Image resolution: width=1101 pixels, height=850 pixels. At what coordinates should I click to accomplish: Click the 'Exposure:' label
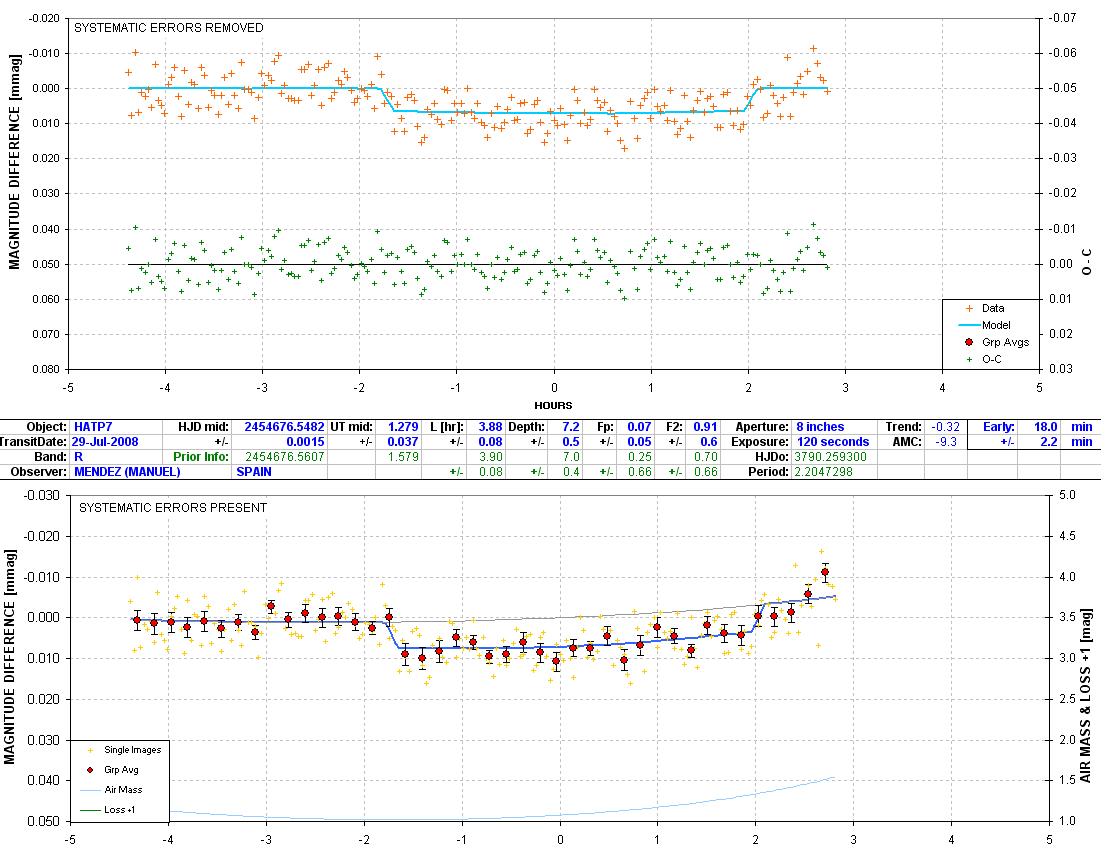tap(760, 441)
